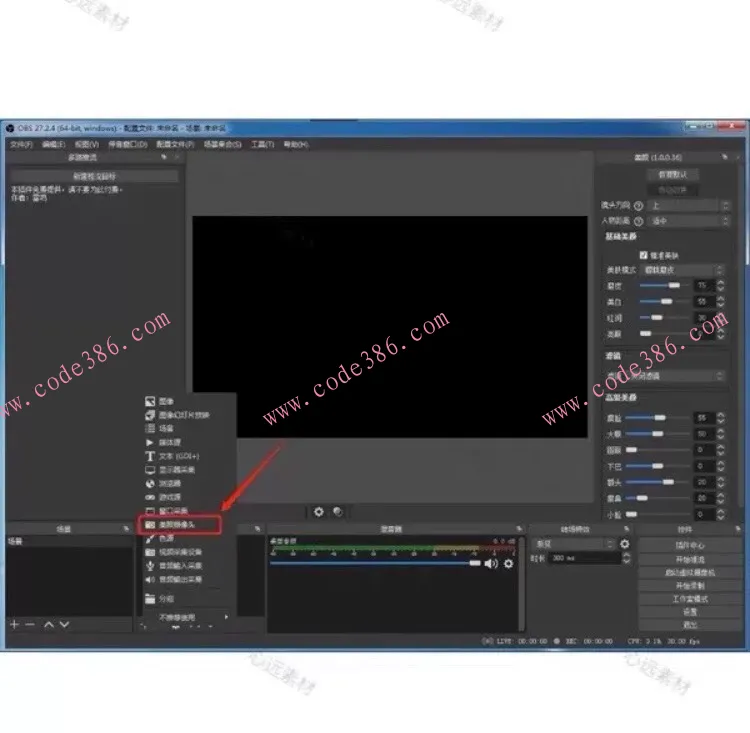Choose the Video Capture Device camera icon

tap(150, 552)
